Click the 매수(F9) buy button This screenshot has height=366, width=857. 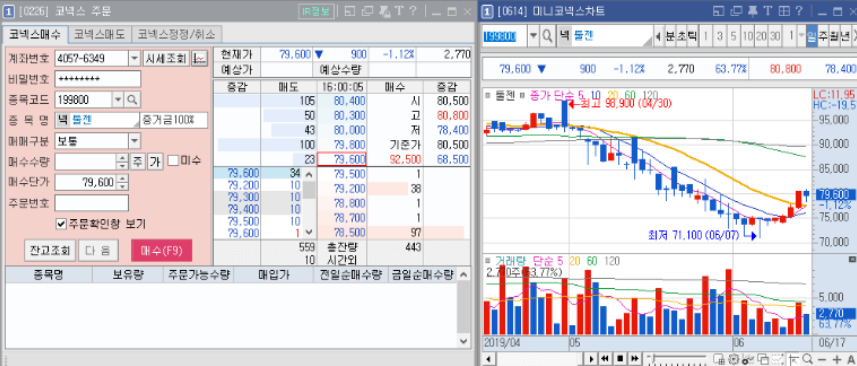[x=161, y=251]
